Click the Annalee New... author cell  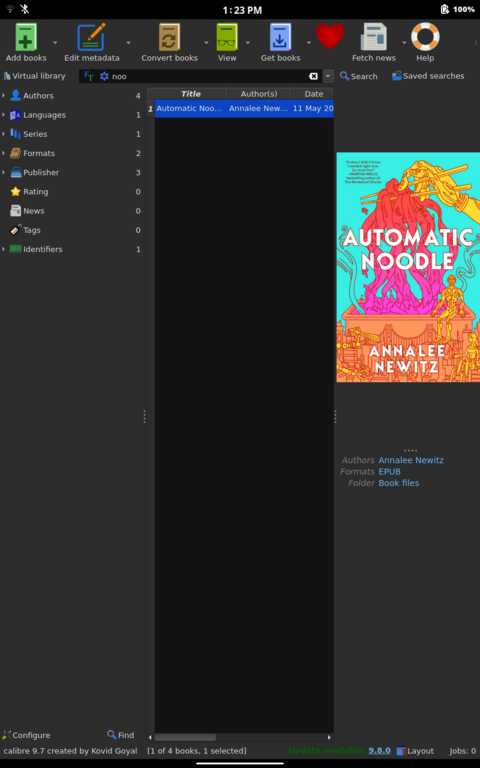(x=259, y=108)
